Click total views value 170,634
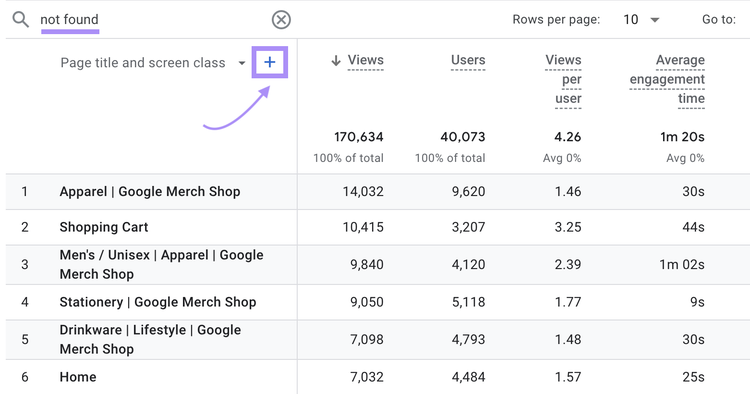The image size is (750, 394). (x=359, y=137)
